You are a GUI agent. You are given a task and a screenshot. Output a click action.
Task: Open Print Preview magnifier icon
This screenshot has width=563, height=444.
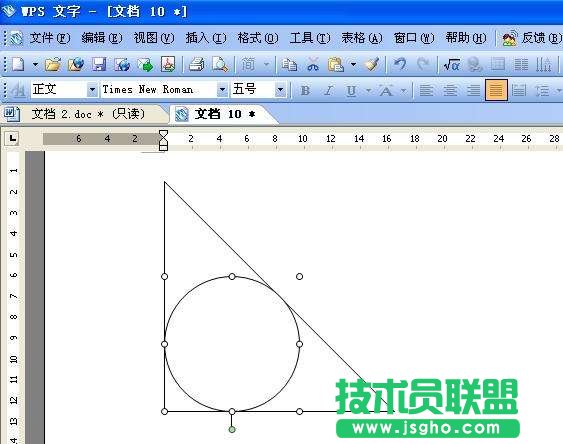click(220, 65)
